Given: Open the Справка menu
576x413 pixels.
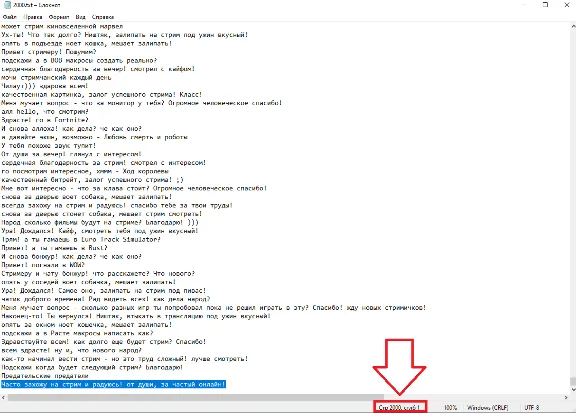Looking at the screenshot, I should tap(102, 17).
